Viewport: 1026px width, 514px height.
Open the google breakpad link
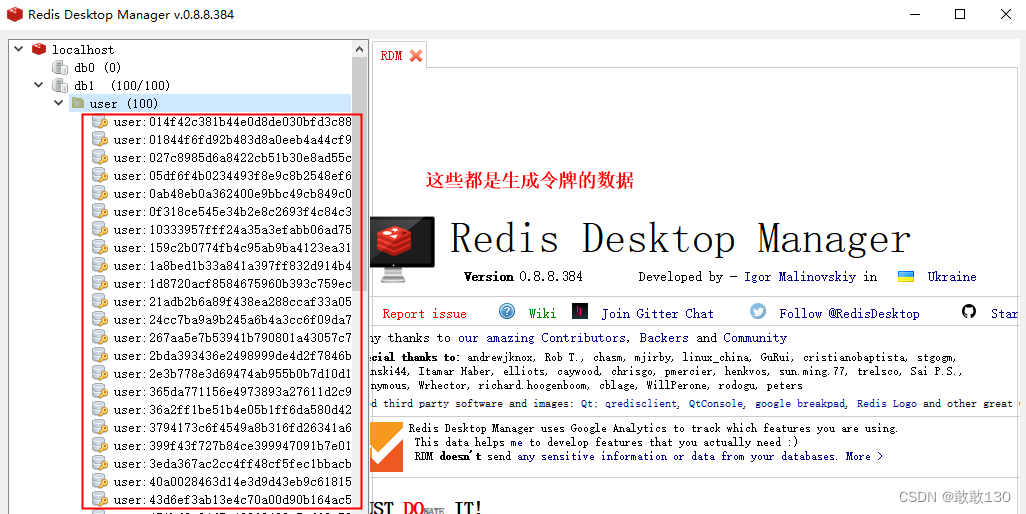tap(801, 403)
